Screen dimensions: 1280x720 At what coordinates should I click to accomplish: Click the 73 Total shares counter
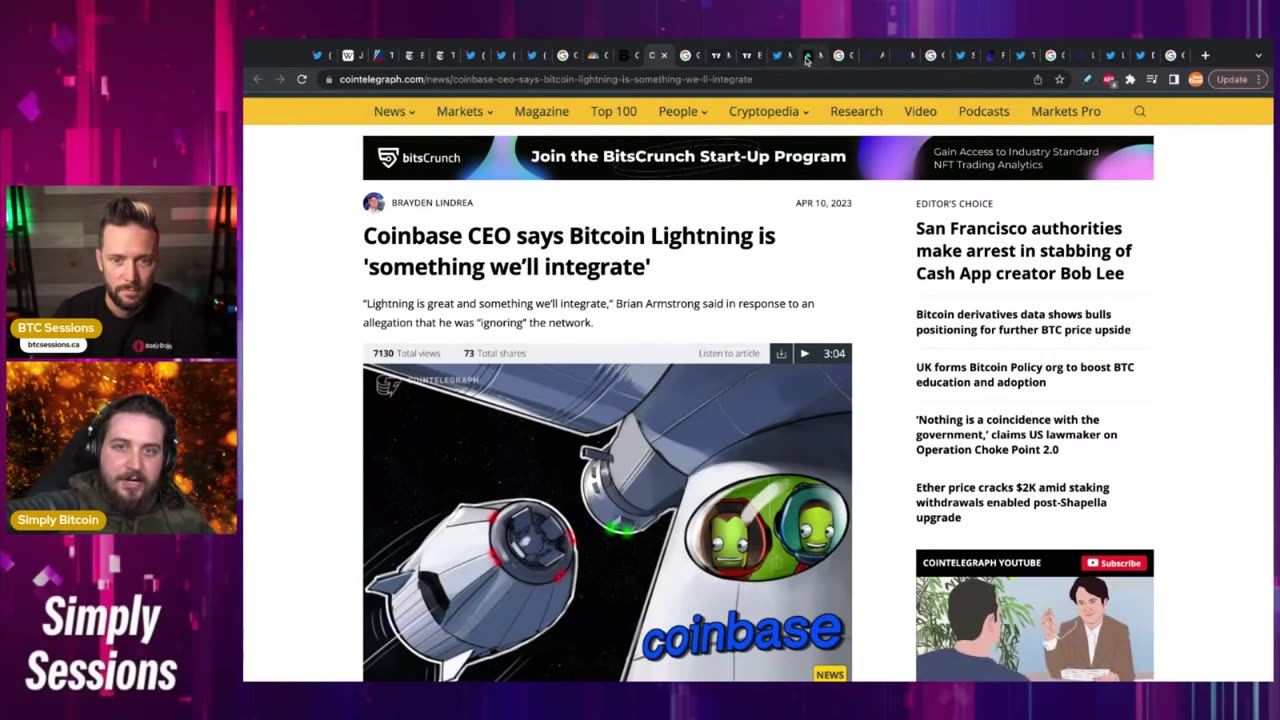coord(494,353)
